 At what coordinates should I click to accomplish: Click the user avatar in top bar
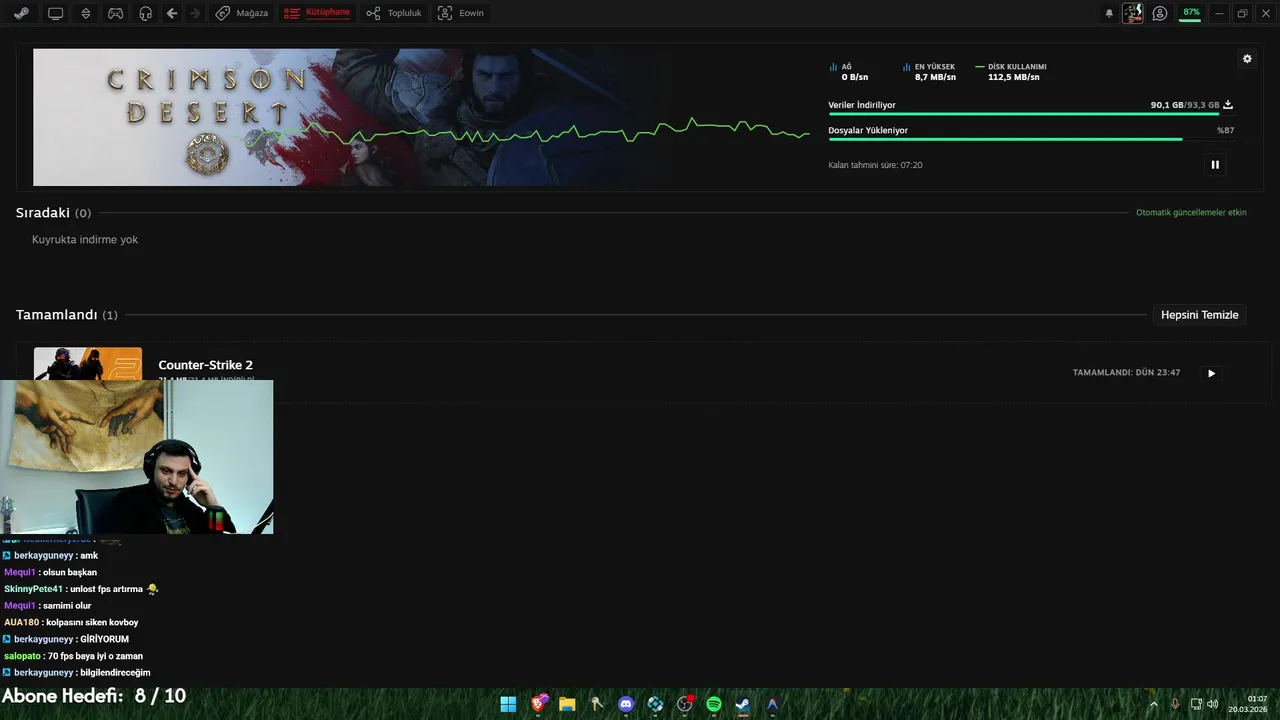pos(1133,13)
